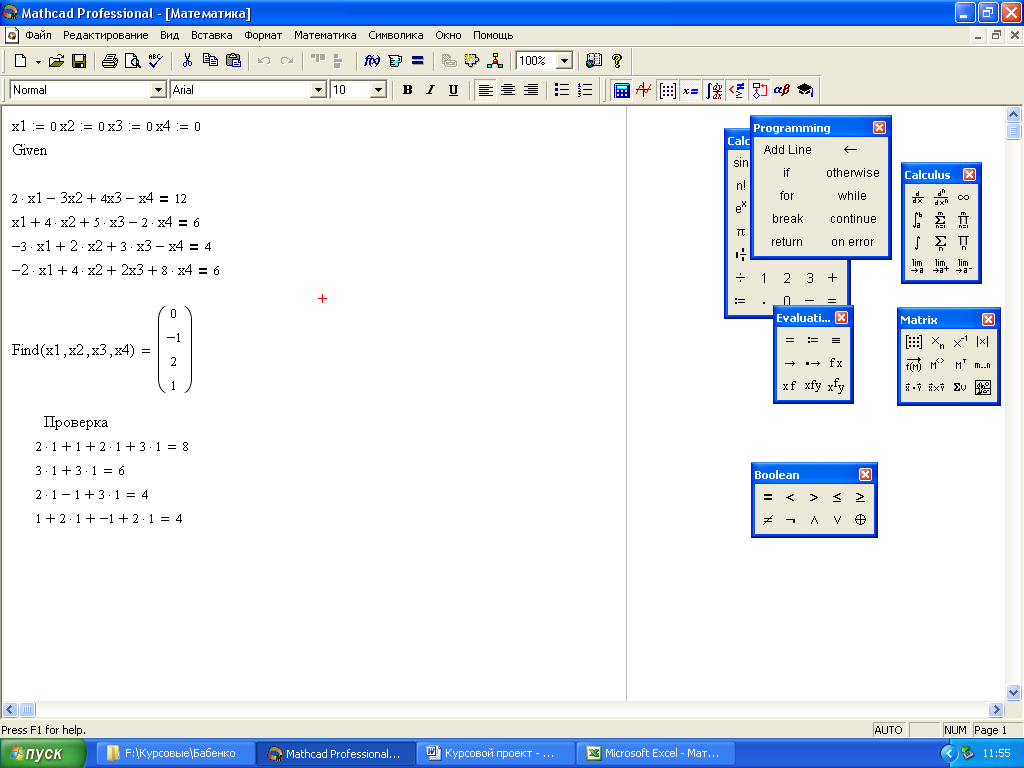The height and width of the screenshot is (768, 1024).
Task: Toggle underline text formatting
Action: 453,90
